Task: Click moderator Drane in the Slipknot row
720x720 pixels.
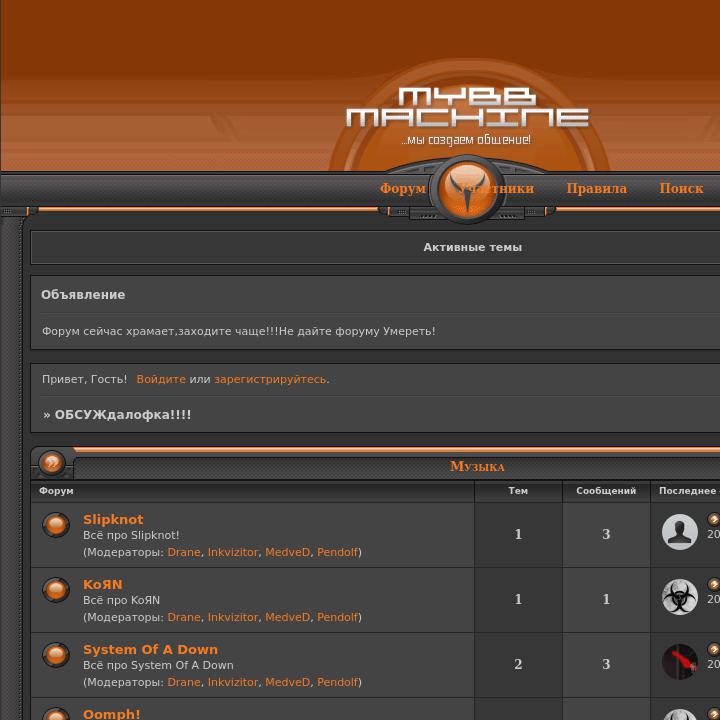Action: click(184, 552)
